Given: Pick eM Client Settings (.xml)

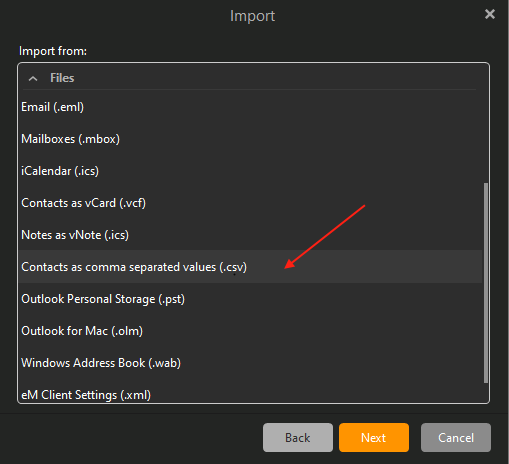Looking at the screenshot, I should click(x=250, y=393).
